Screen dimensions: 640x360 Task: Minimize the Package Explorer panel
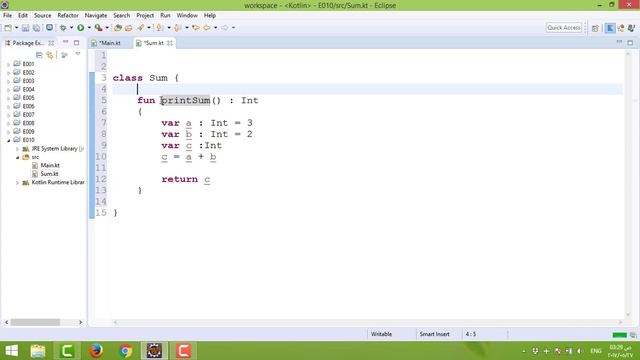pyautogui.click(x=65, y=42)
